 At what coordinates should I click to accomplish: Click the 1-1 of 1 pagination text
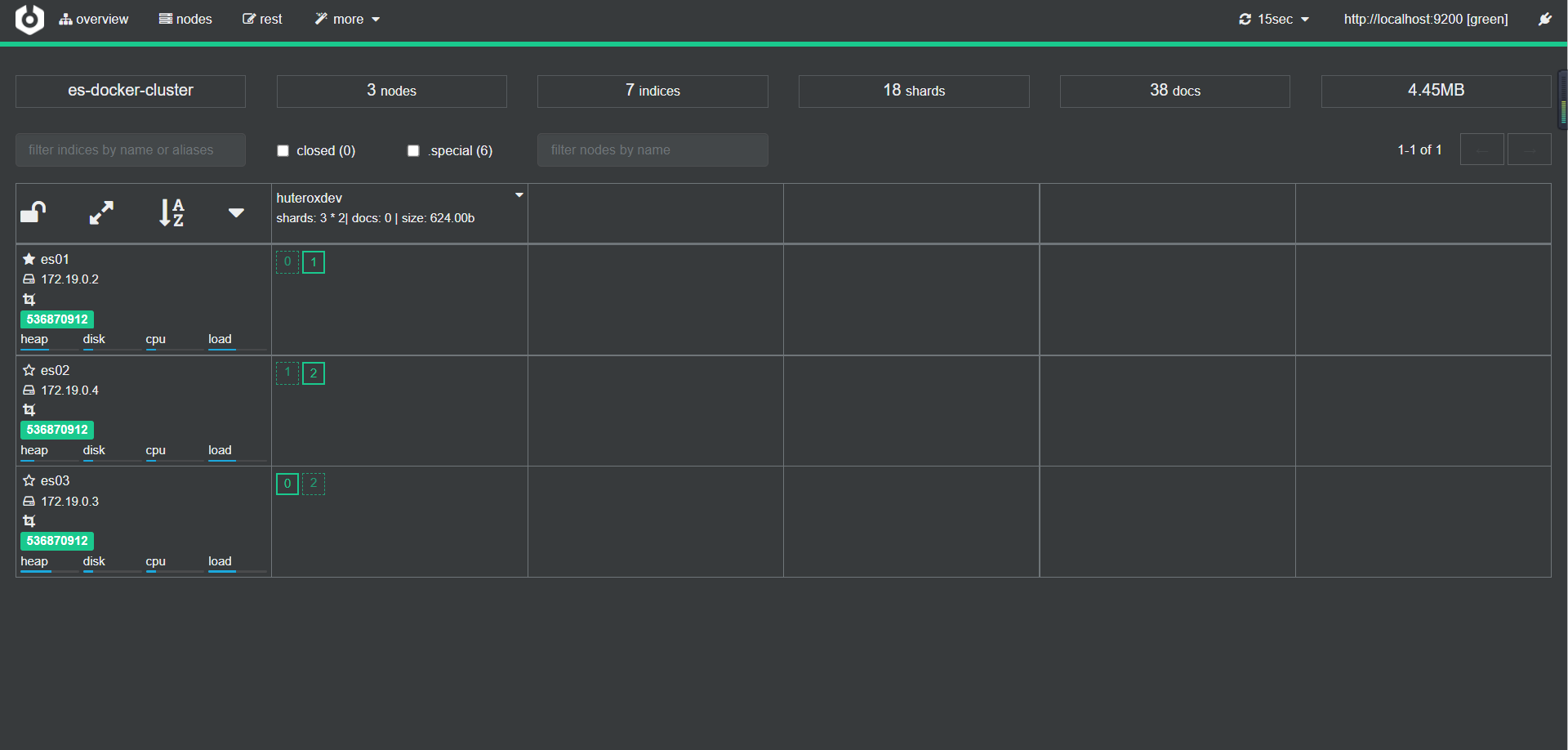tap(1419, 150)
